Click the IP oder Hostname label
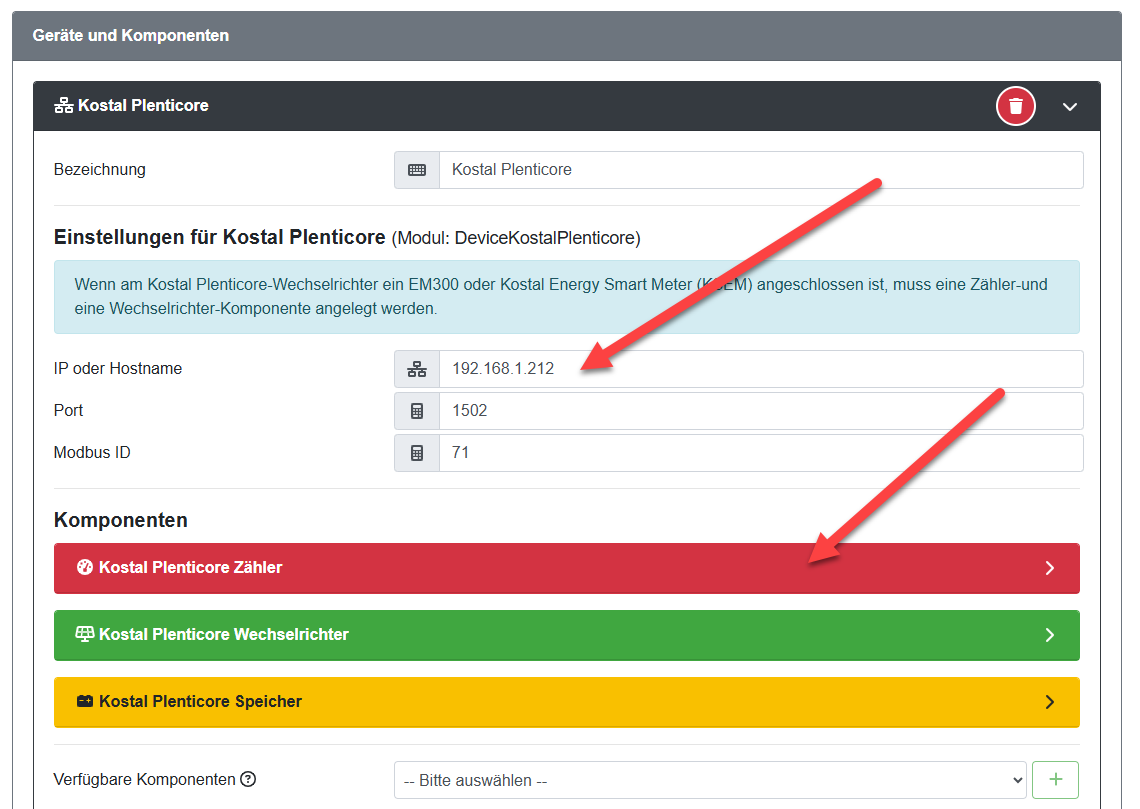The image size is (1140, 809). click(118, 369)
